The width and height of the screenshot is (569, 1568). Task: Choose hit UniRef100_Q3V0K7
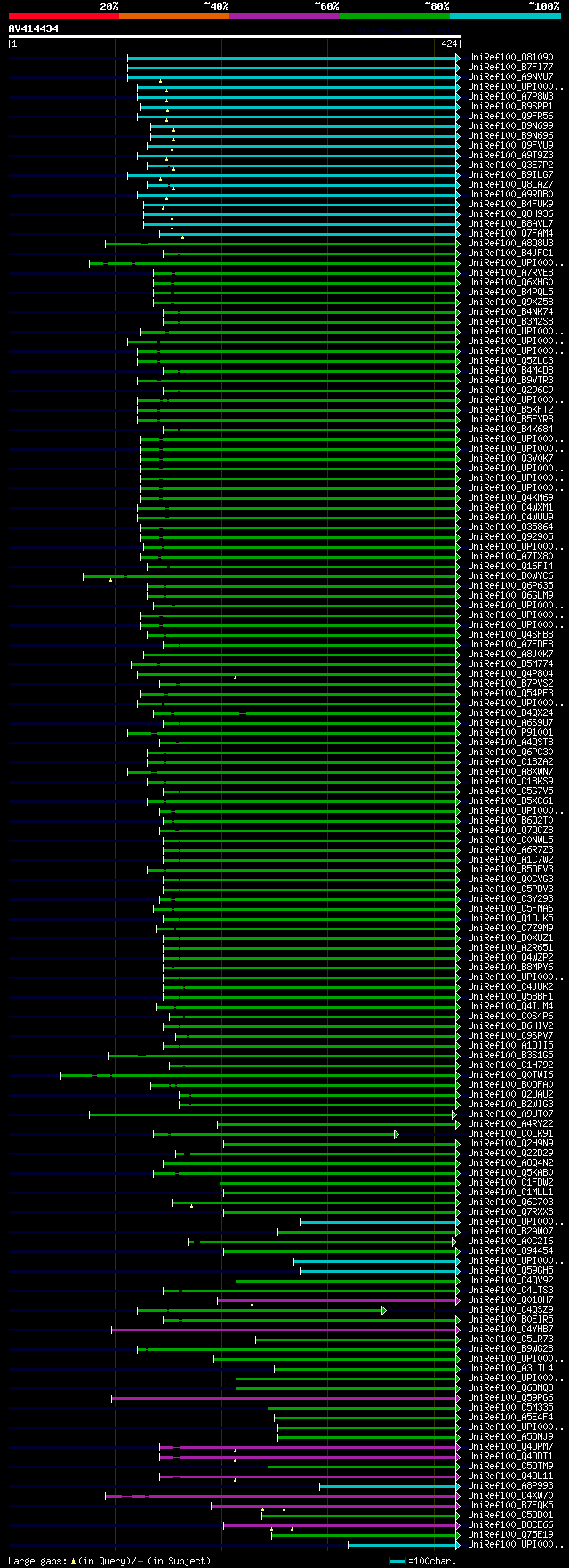tap(510, 459)
